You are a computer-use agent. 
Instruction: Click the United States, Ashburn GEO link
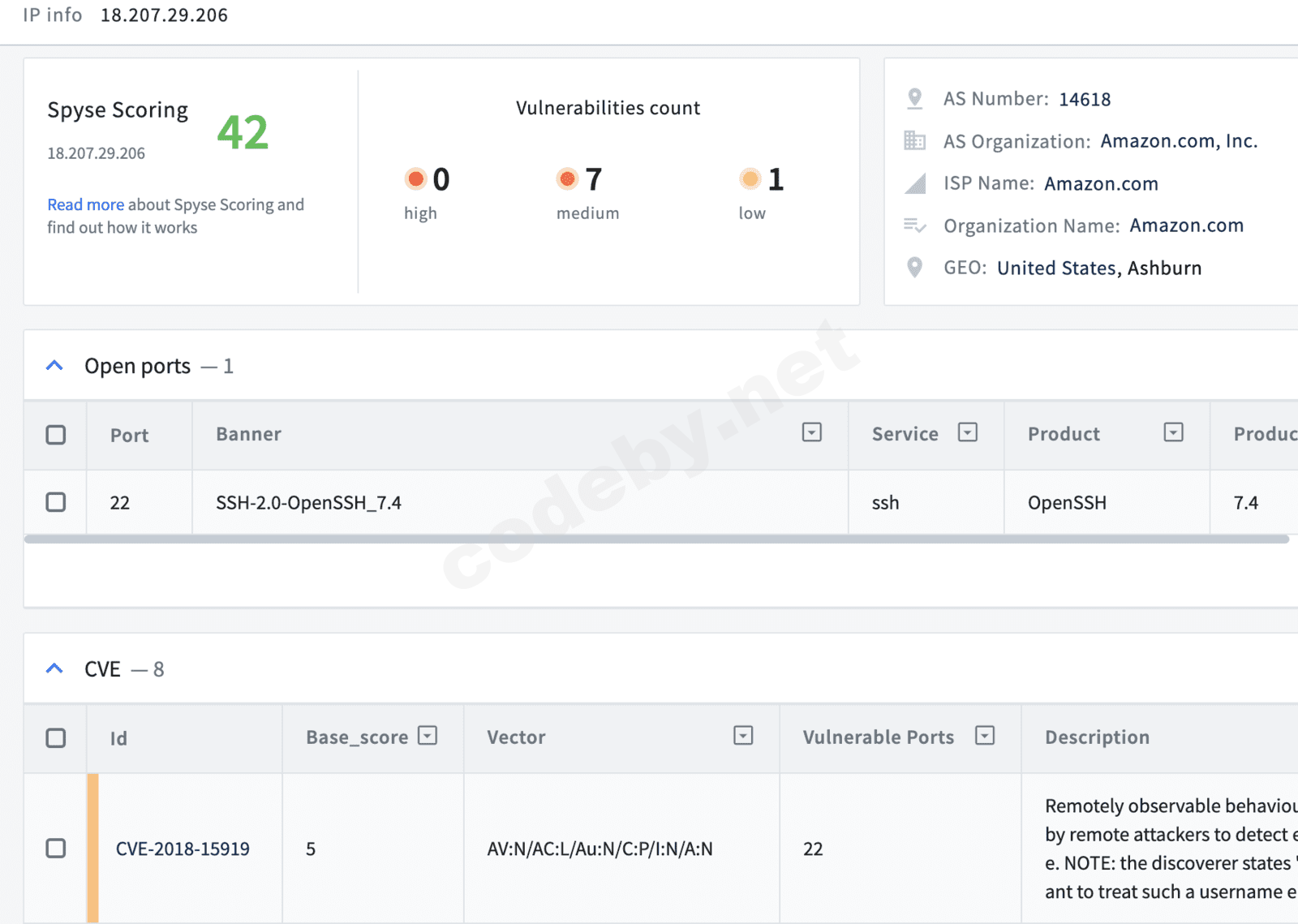click(x=1099, y=269)
